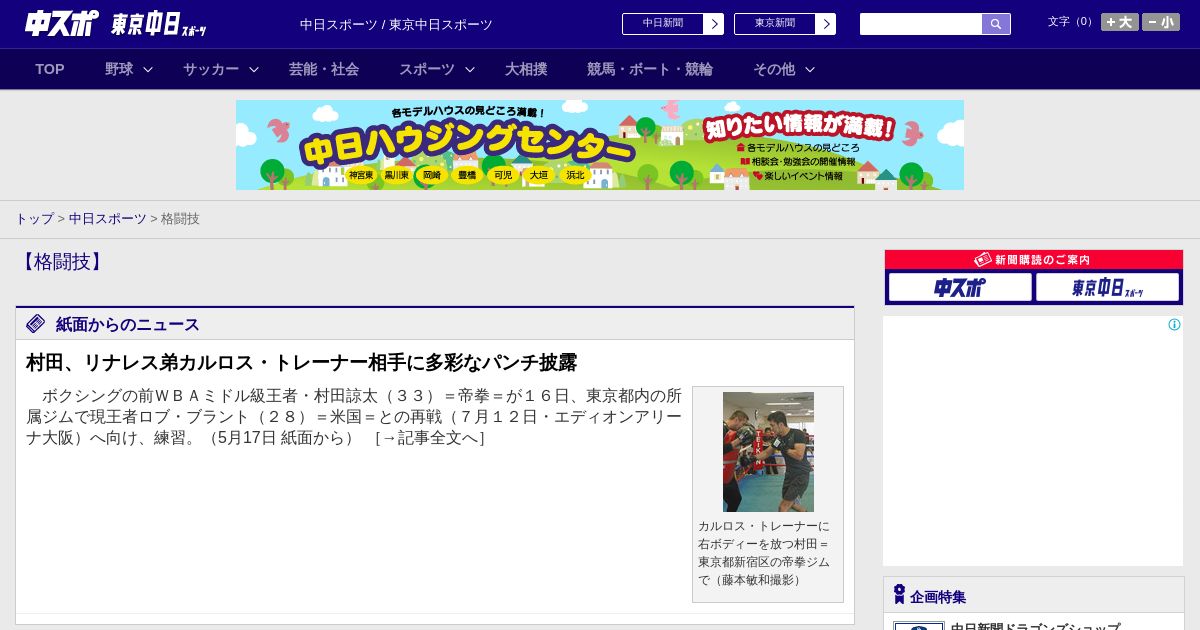Click the header text 中日スポーツ / 東京中日スポーツ
This screenshot has width=1200, height=630.
pyautogui.click(x=396, y=24)
